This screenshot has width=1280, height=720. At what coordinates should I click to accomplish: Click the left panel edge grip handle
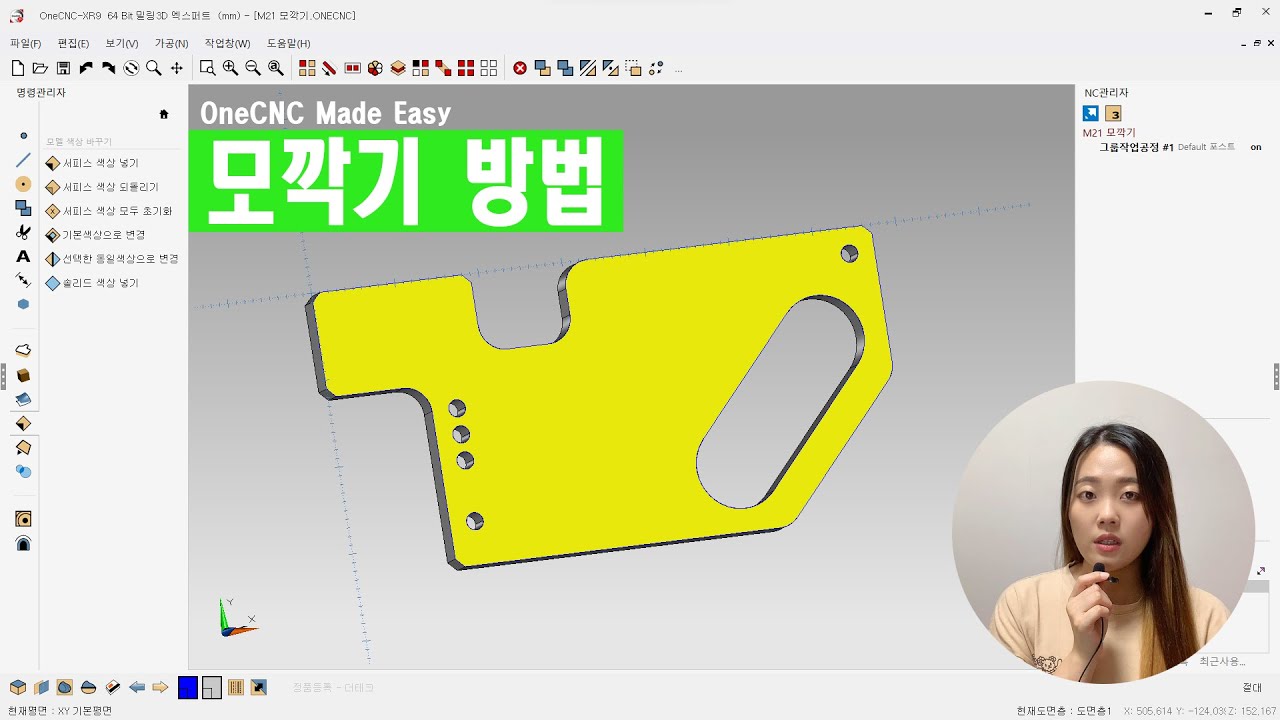pyautogui.click(x=3, y=376)
